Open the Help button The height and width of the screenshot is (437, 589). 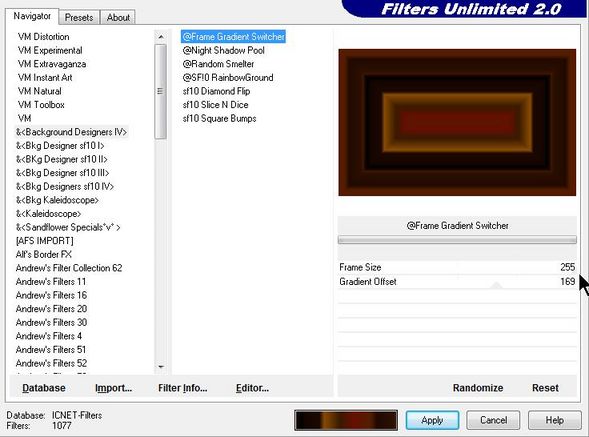pos(554,420)
